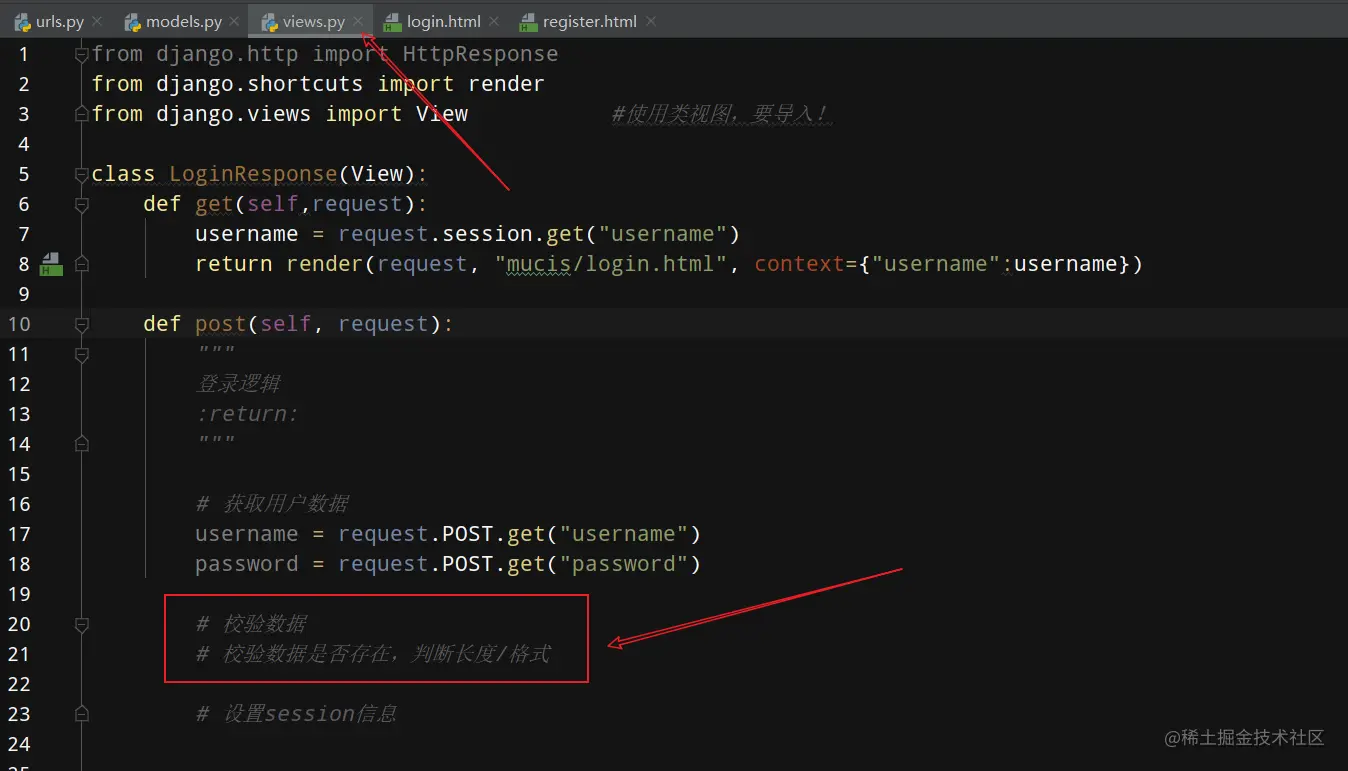Click the fold marker on line 23
1348x771 pixels.
click(x=82, y=714)
